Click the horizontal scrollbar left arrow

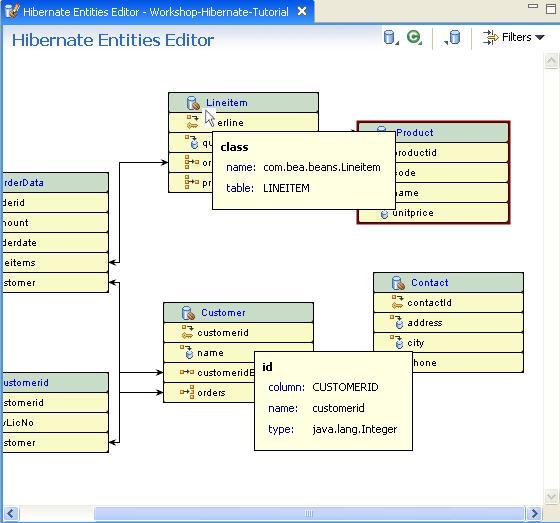[x=10, y=514]
